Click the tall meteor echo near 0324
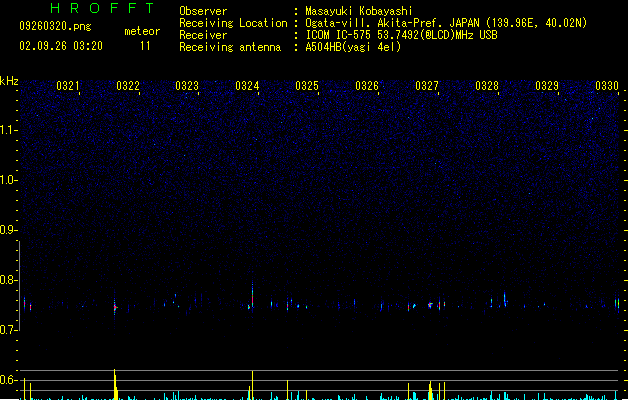629x400 pixels. click(x=252, y=294)
